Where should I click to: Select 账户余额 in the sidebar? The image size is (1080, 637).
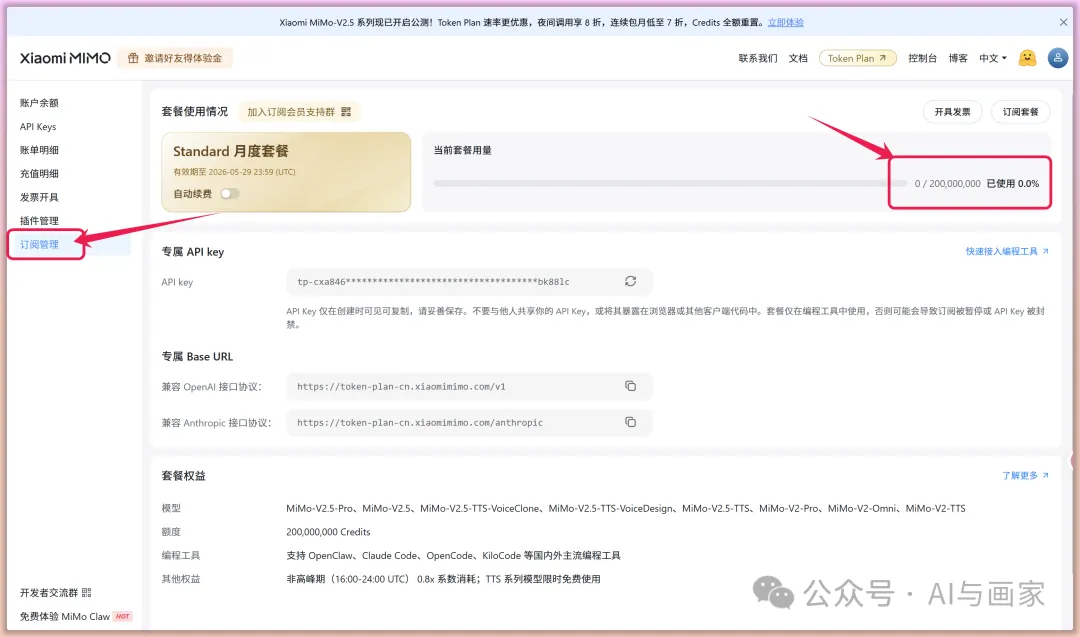39,103
